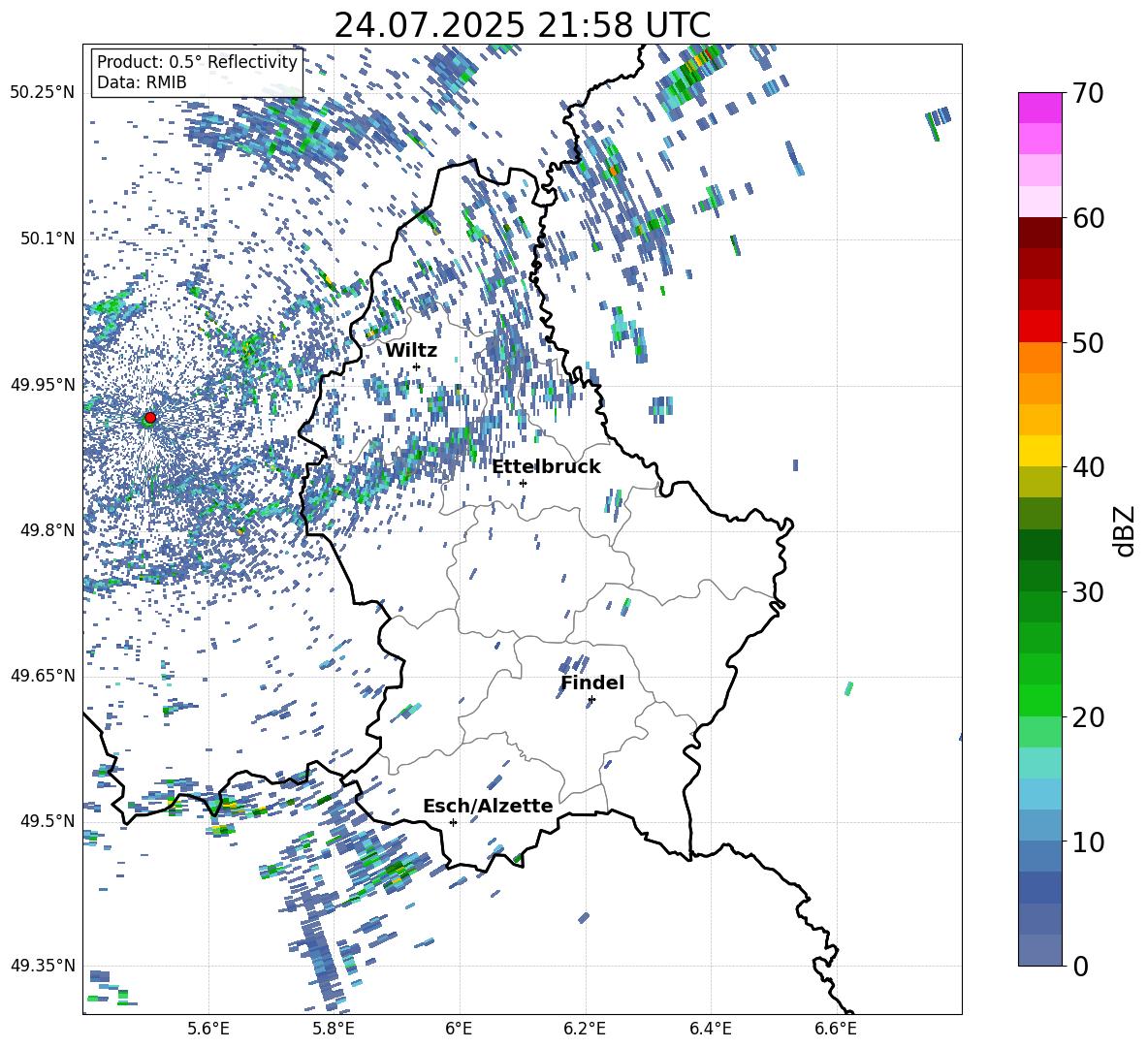Click the 5.6°E longitude label
The width and height of the screenshot is (1148, 1048).
coord(208,1029)
